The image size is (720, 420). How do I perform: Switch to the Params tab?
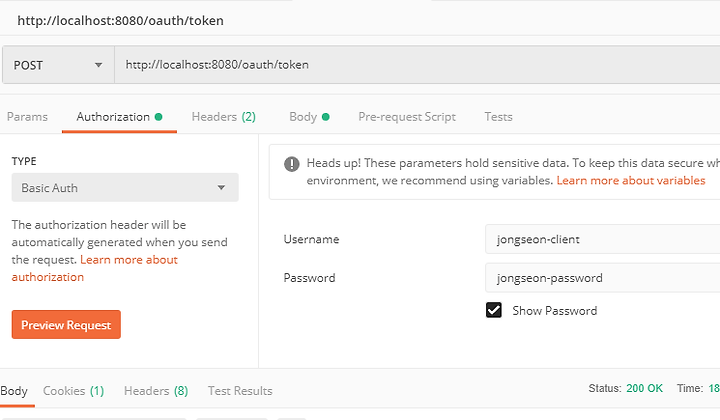27,117
